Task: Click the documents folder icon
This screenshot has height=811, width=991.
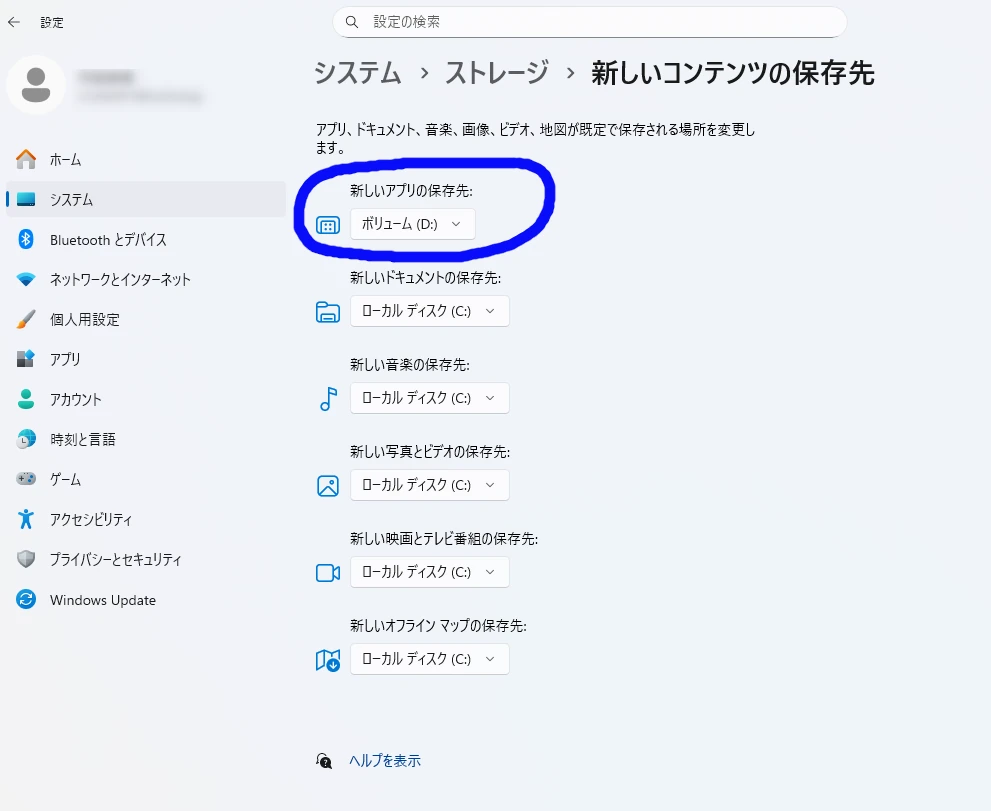Action: coord(327,311)
